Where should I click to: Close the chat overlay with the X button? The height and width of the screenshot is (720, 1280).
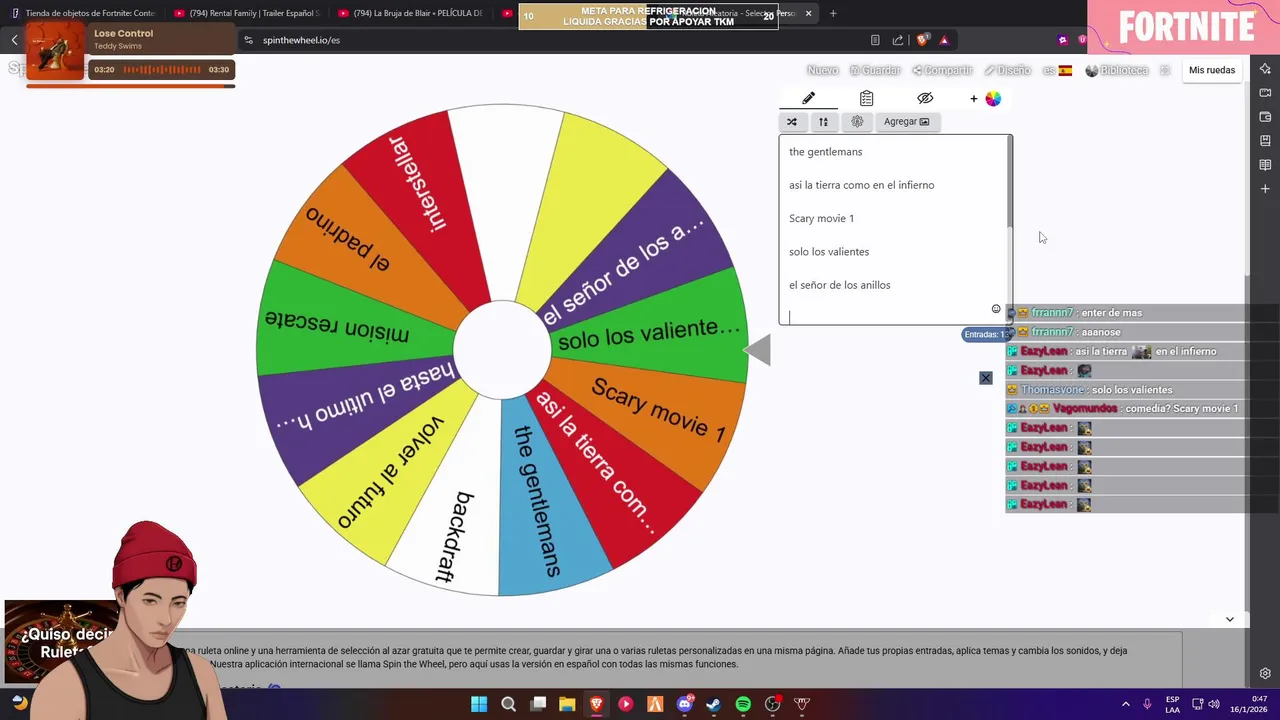(985, 377)
